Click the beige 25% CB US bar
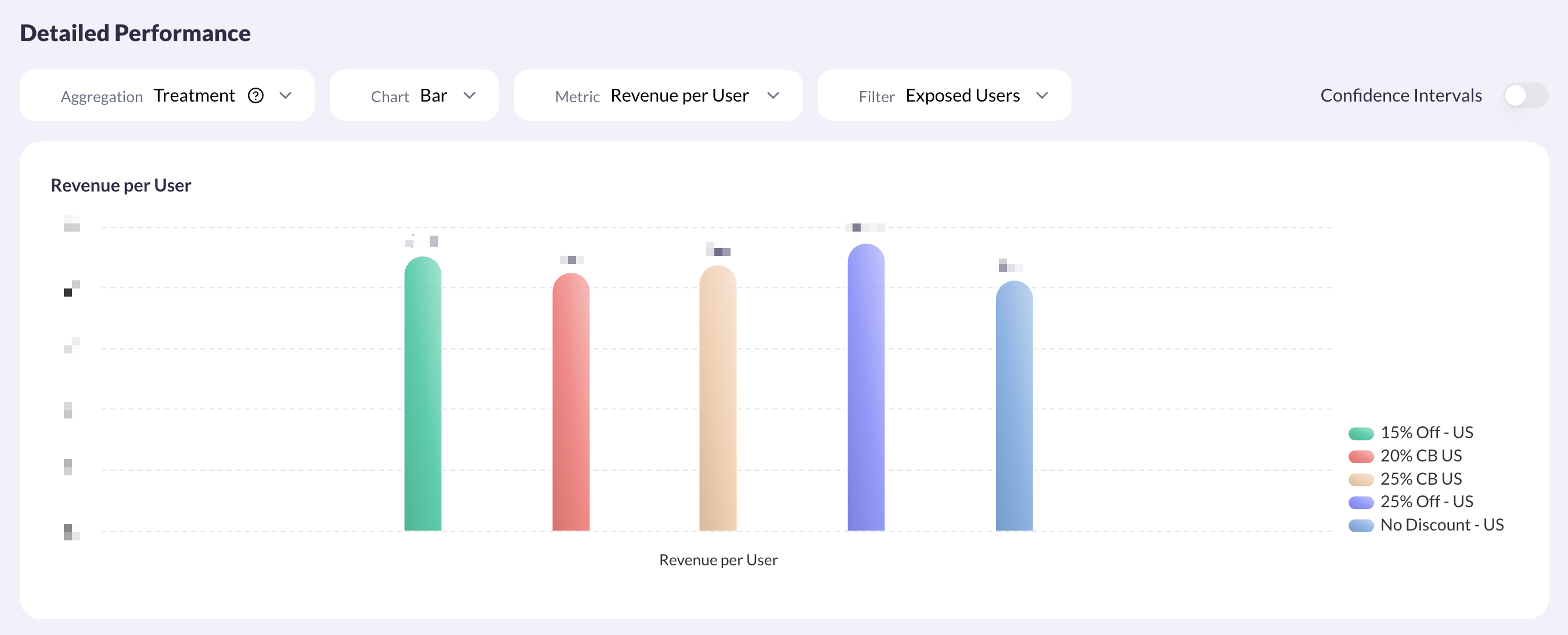The width and height of the screenshot is (1568, 635). (x=718, y=398)
